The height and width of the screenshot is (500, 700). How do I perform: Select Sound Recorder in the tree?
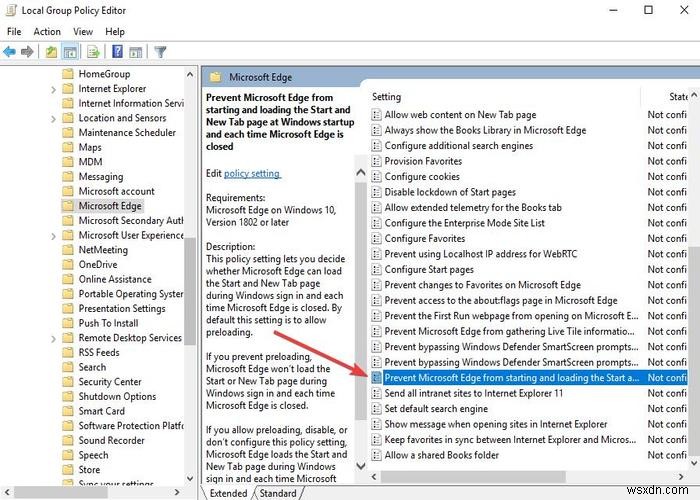tap(112, 440)
